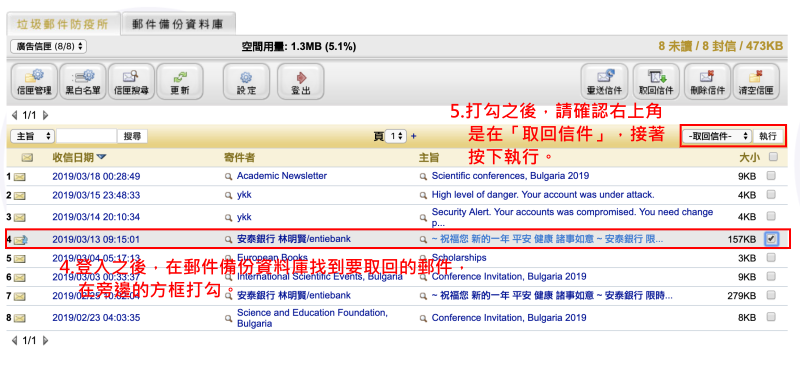The width and height of the screenshot is (800, 368).
Task: Click the 搜尋 search button
Action: click(x=132, y=136)
